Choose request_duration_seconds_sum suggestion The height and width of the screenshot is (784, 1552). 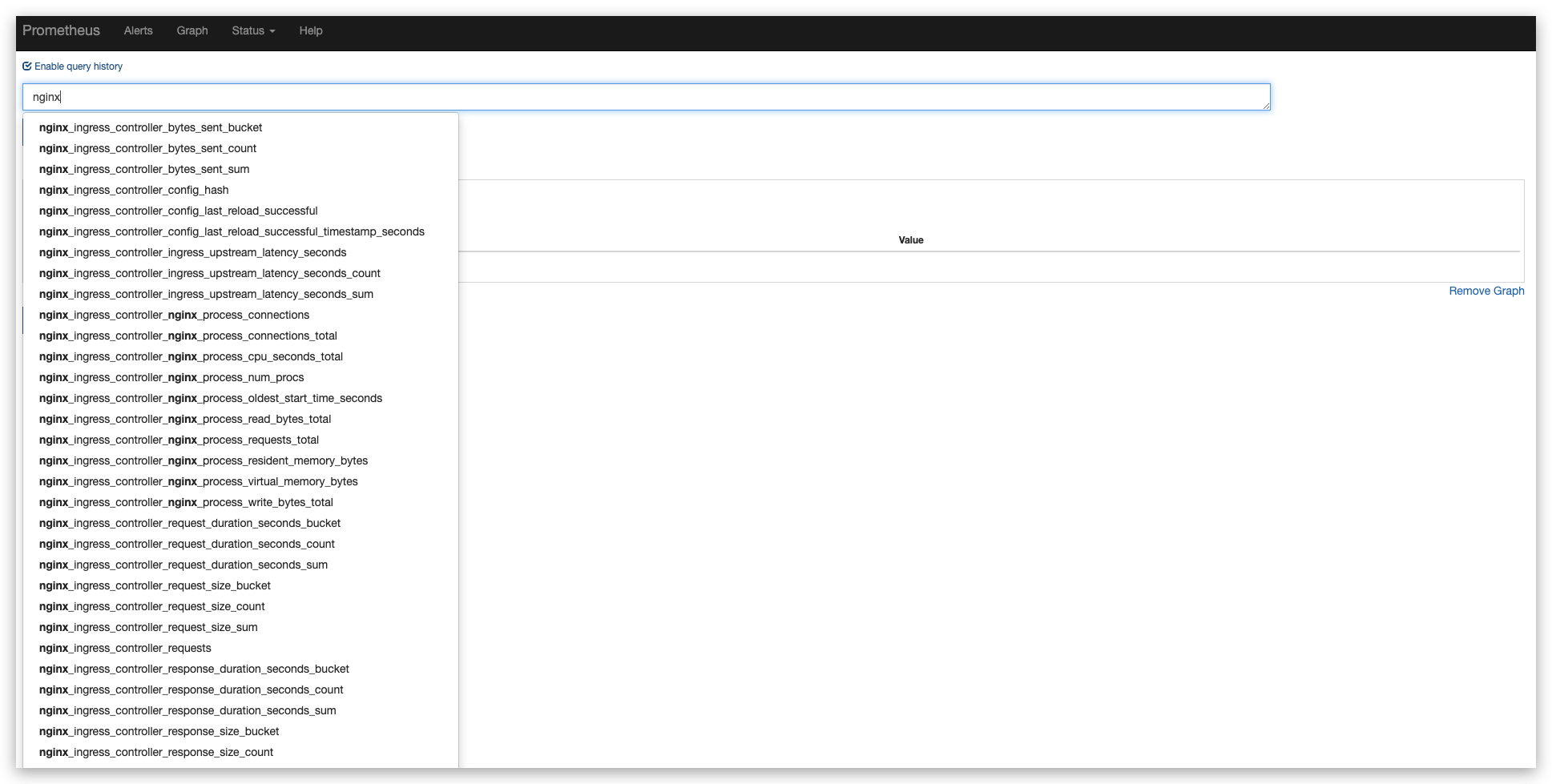240,565
